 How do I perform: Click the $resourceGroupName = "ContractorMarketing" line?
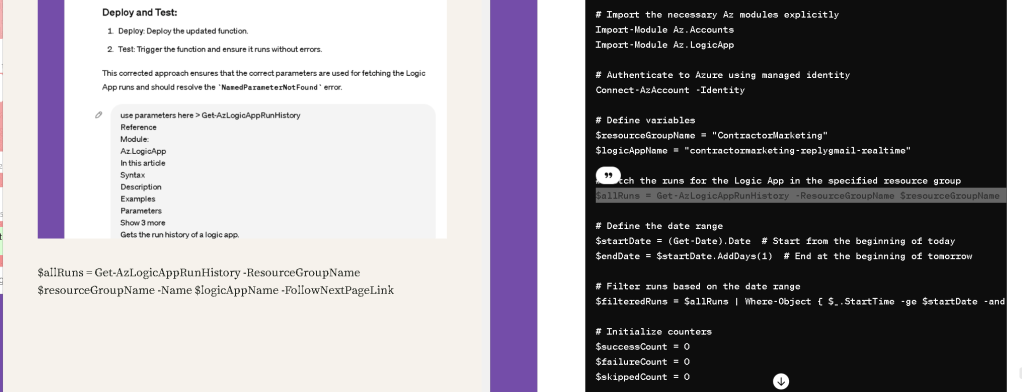712,135
